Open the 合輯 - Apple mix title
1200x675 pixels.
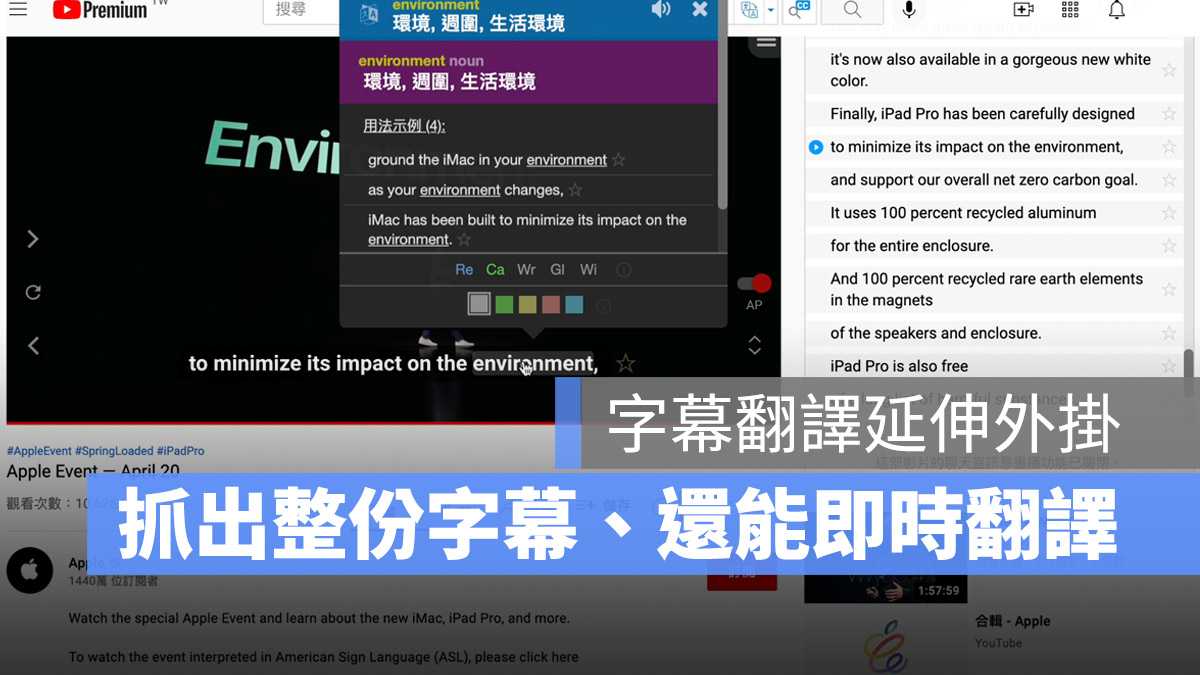tap(1012, 621)
